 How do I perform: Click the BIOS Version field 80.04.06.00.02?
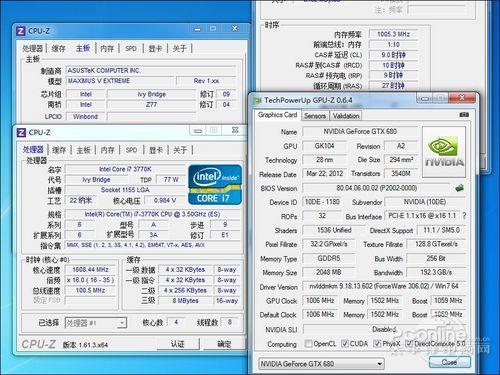click(377, 188)
